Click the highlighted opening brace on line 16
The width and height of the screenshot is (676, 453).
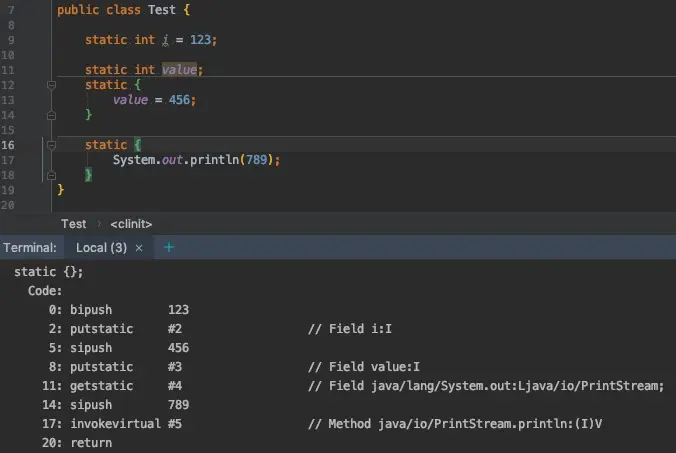click(x=138, y=145)
